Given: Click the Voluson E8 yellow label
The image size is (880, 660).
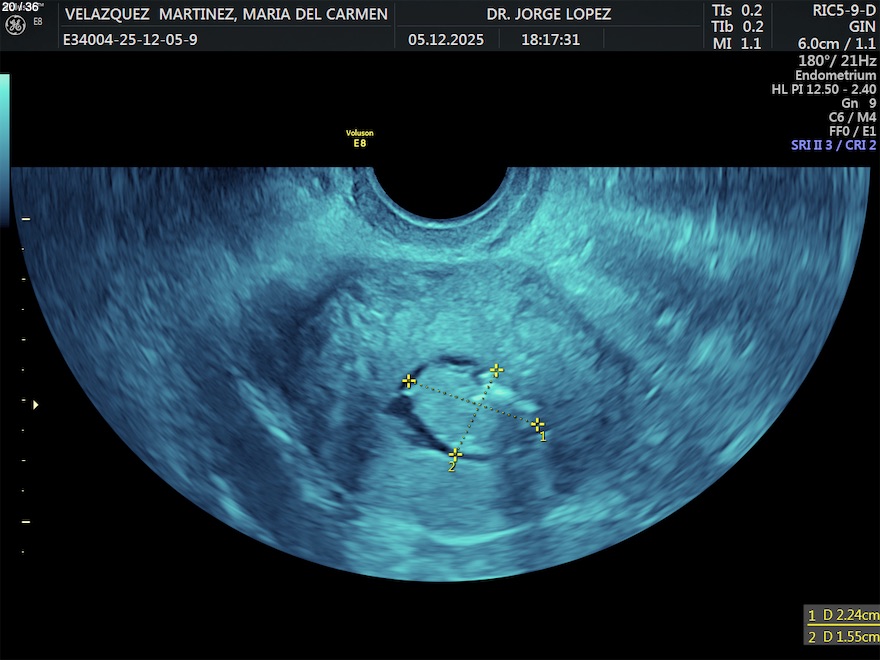Looking at the screenshot, I should (x=360, y=138).
